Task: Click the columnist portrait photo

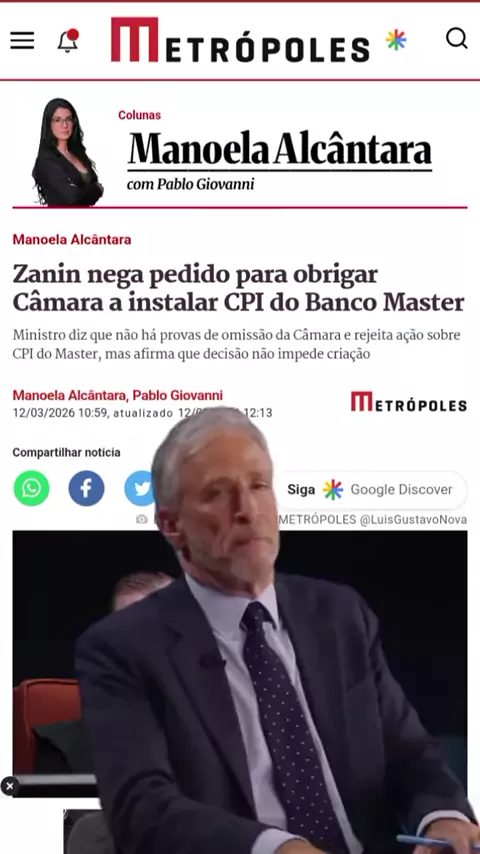Action: click(x=67, y=152)
